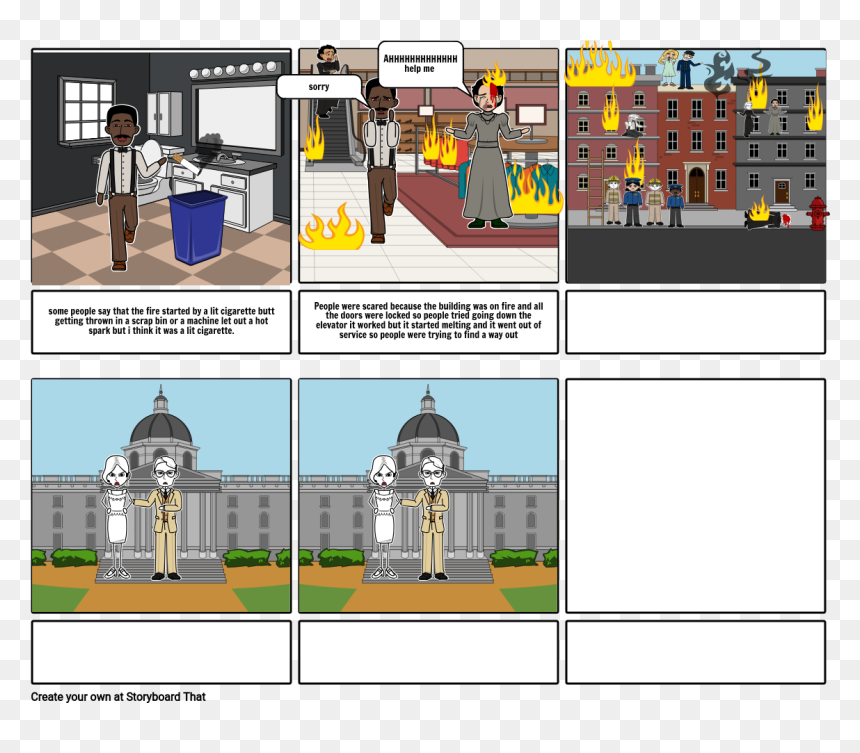Select the bathroom mirror under the vanity lights
This screenshot has width=860, height=753.
click(236, 118)
